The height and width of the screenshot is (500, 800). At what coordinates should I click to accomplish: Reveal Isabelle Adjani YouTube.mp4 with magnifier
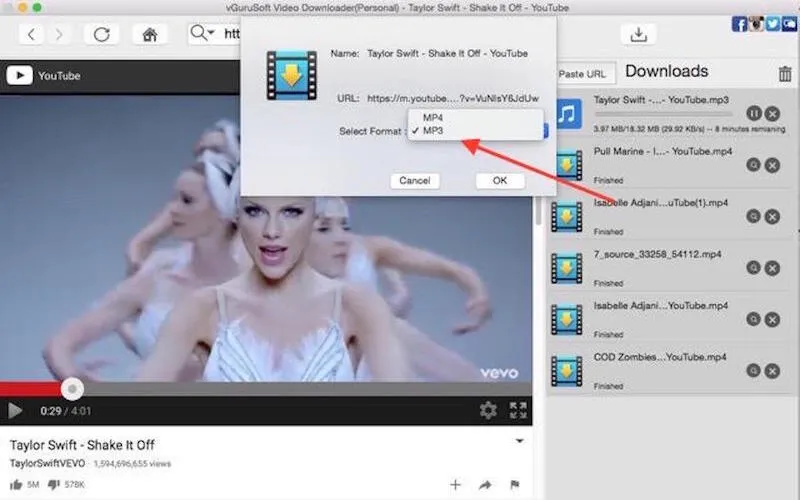(754, 319)
